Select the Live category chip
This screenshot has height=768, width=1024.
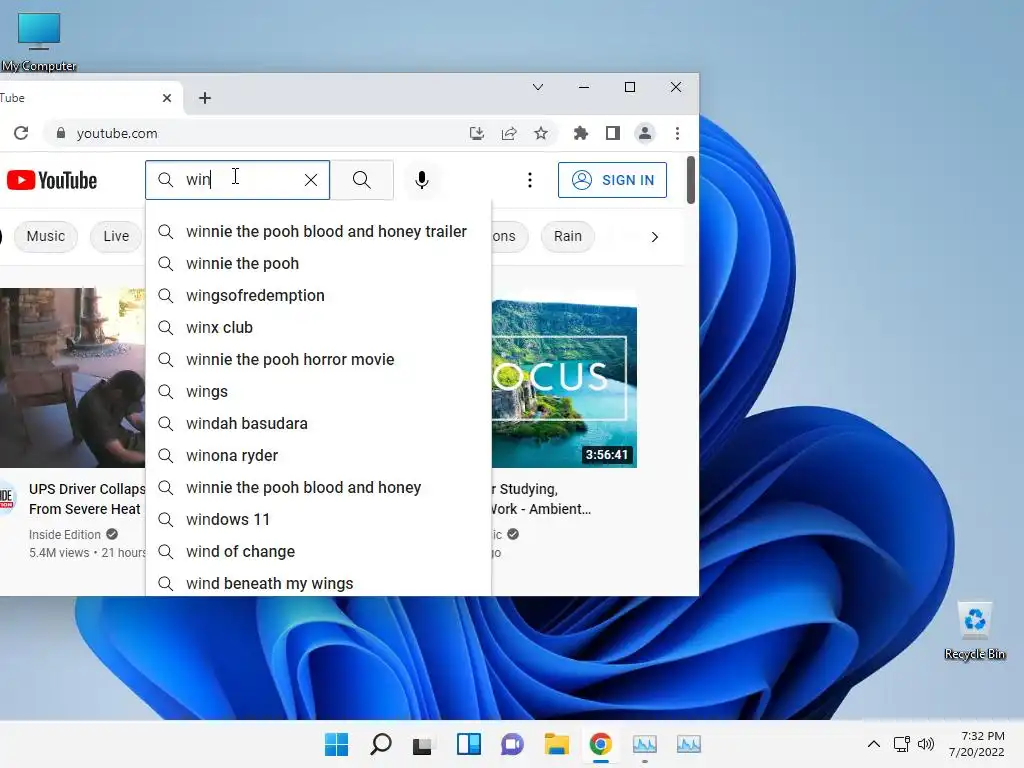click(x=116, y=236)
